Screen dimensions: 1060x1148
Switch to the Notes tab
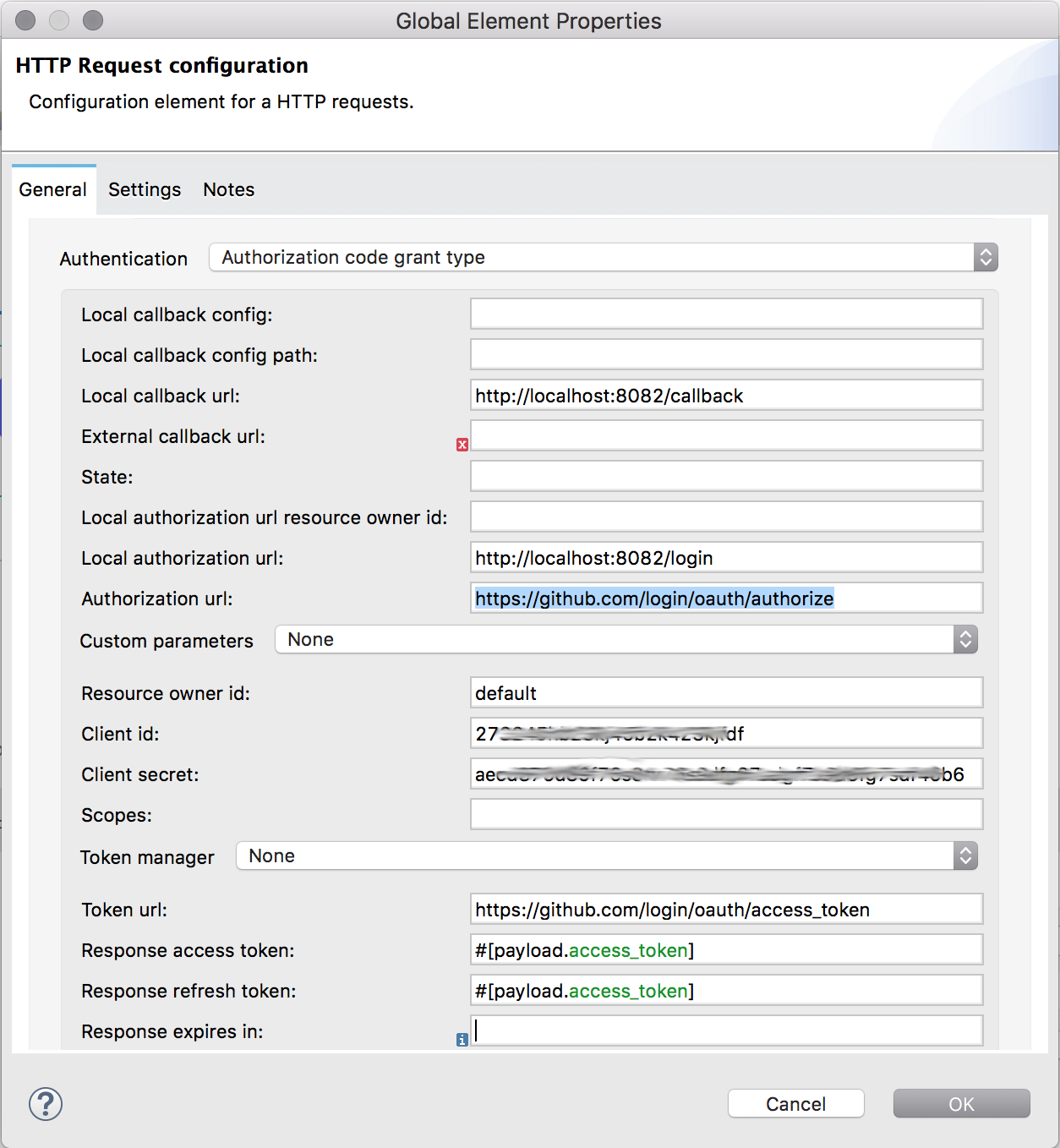coord(229,189)
